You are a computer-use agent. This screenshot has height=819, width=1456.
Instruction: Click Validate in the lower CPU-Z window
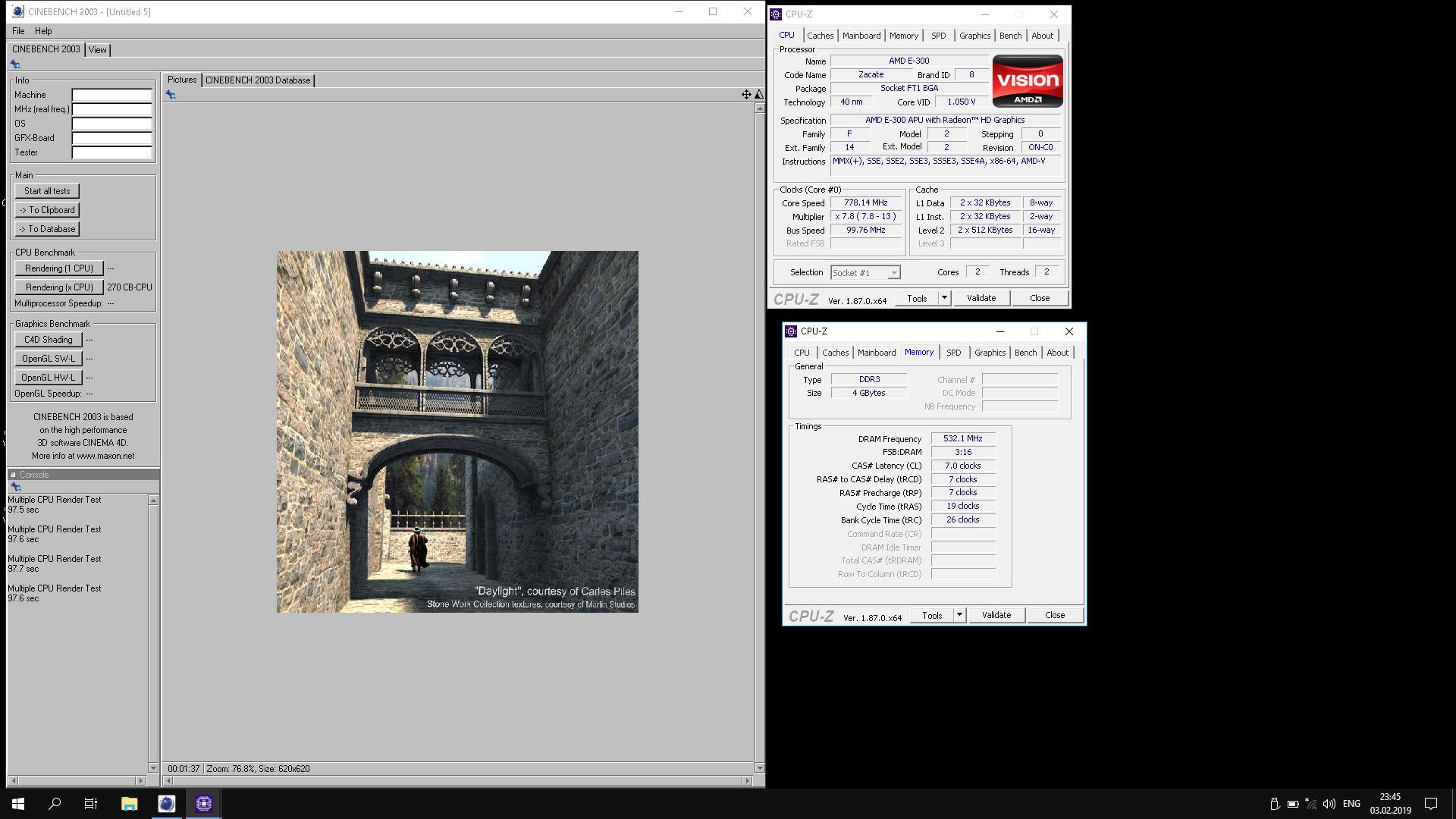click(x=996, y=615)
